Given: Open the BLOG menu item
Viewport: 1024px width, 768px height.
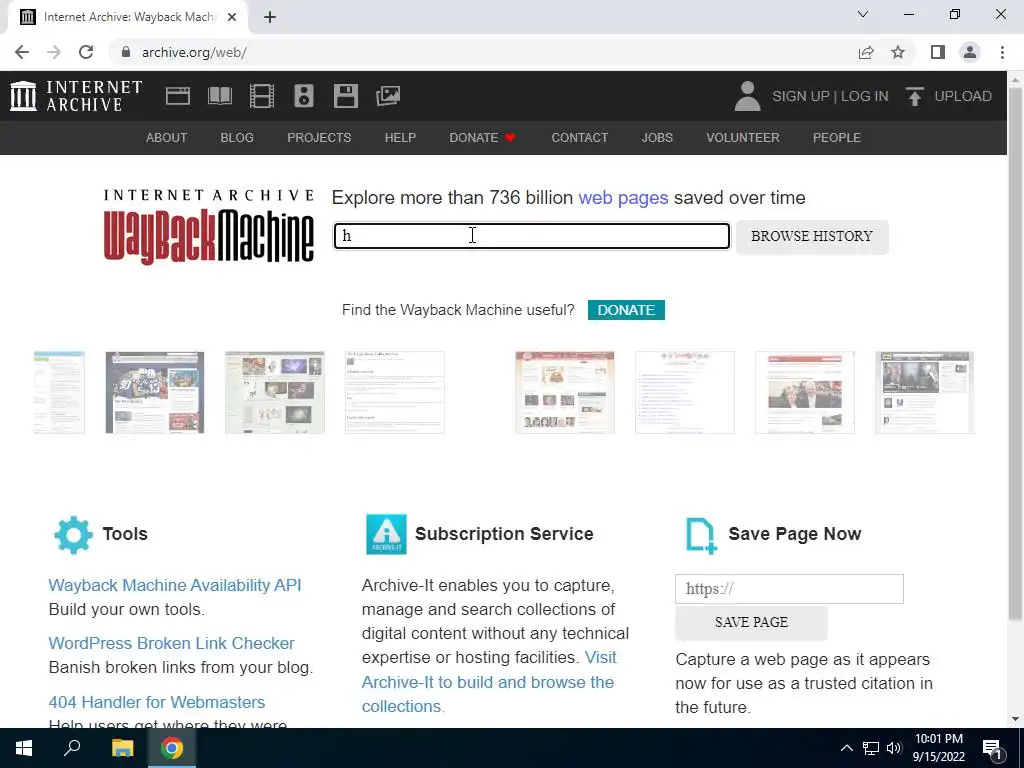Looking at the screenshot, I should pyautogui.click(x=237, y=138).
